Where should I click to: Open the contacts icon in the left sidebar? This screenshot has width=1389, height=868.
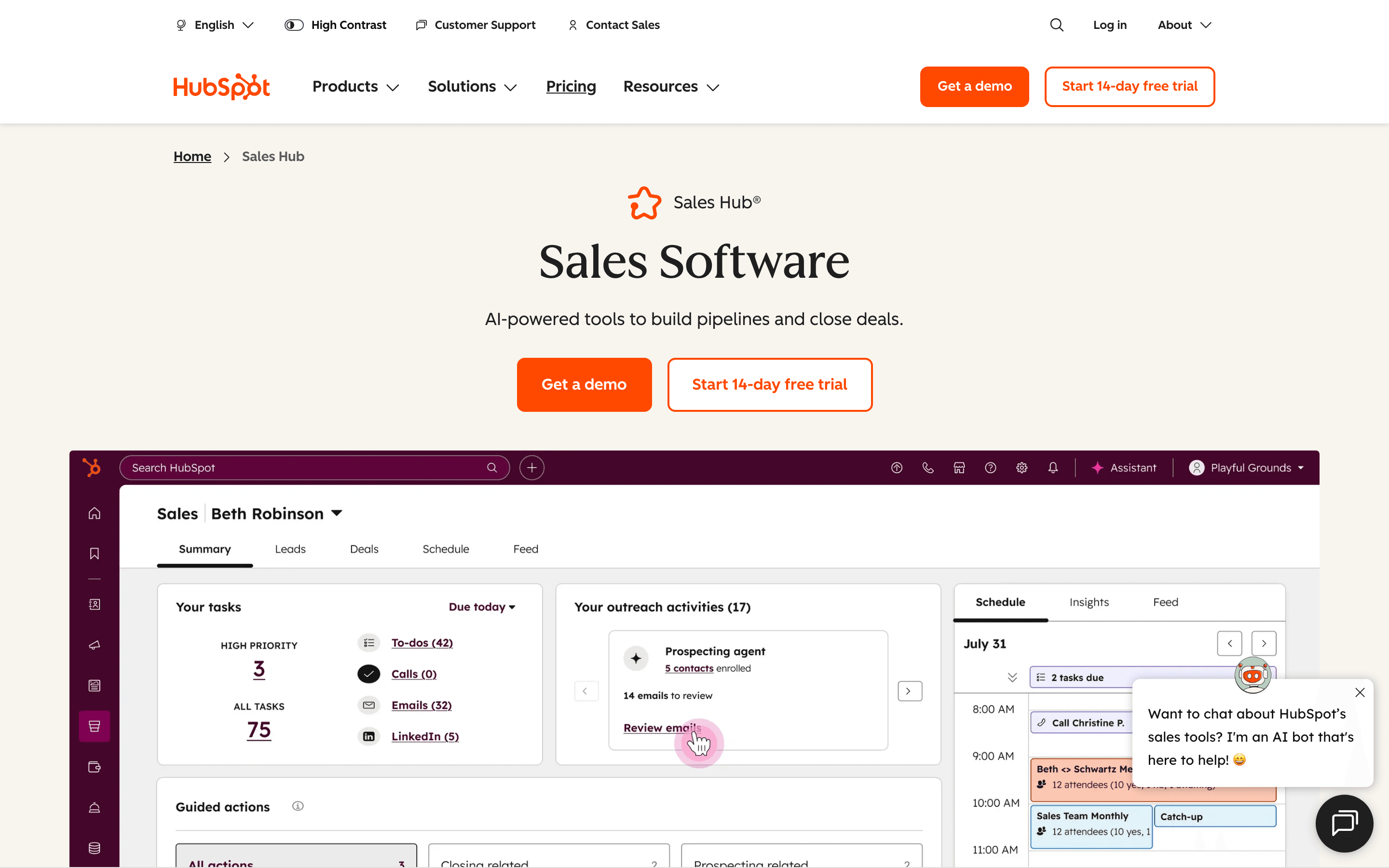pos(94,605)
